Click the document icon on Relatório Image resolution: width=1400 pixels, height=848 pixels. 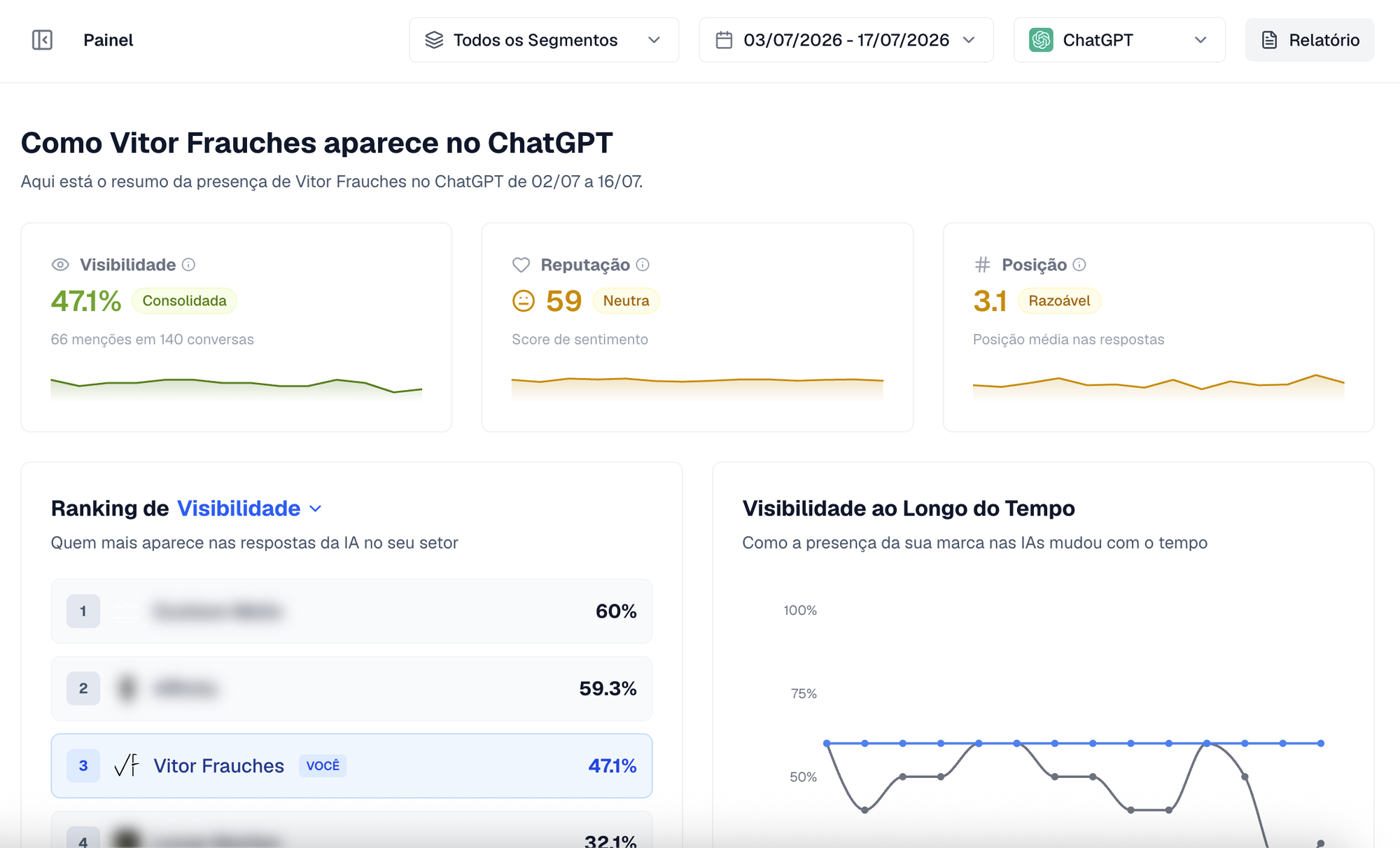click(1269, 40)
